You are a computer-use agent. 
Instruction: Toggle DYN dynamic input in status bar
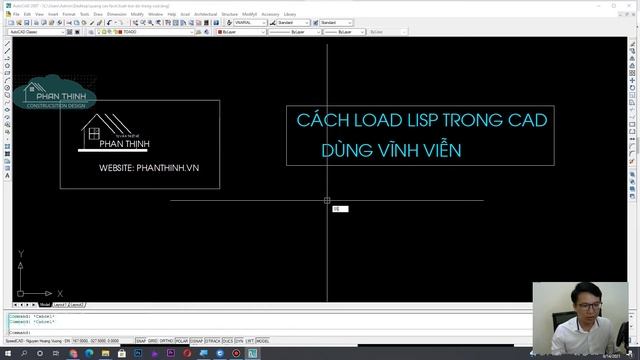(x=239, y=341)
